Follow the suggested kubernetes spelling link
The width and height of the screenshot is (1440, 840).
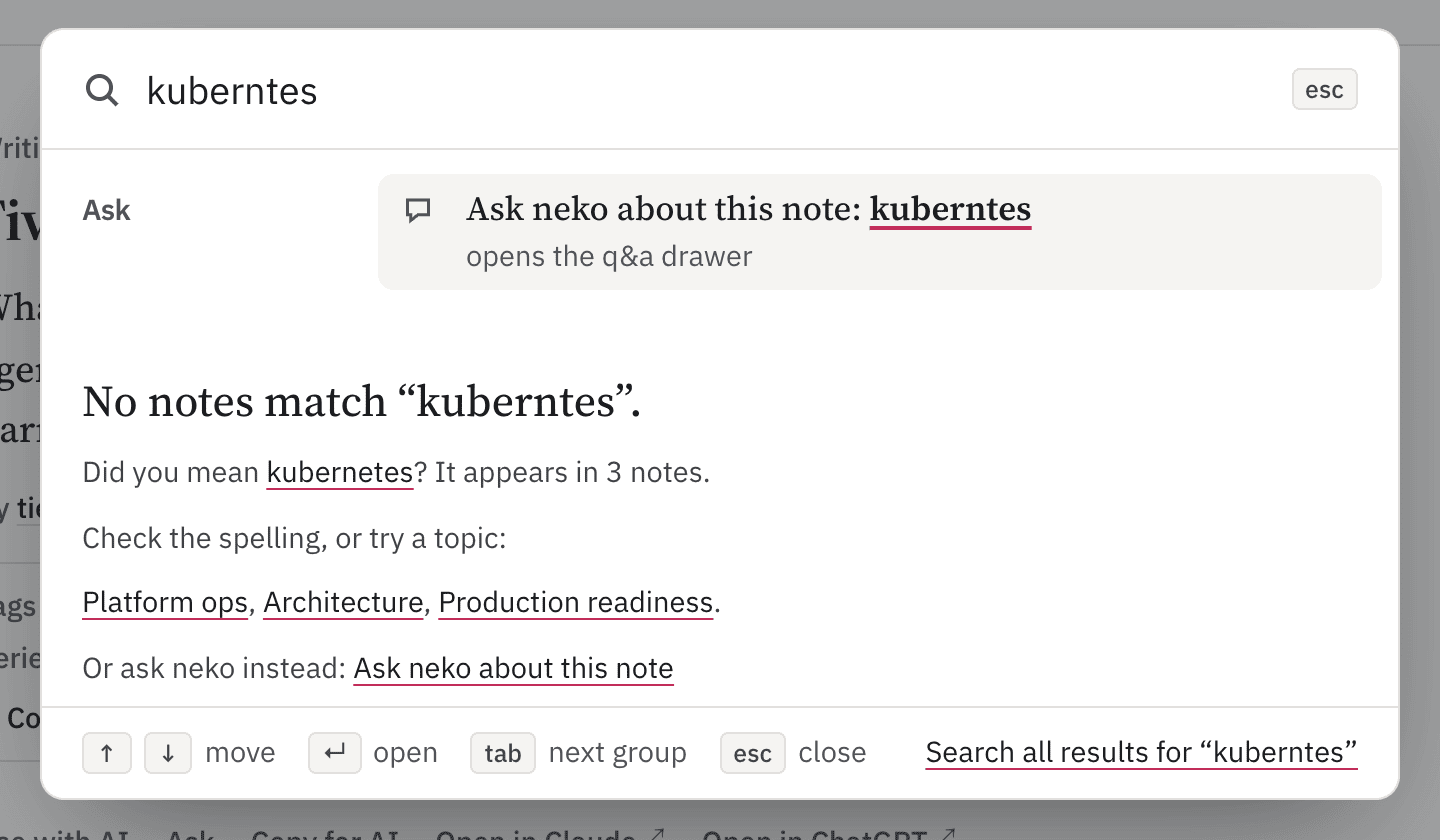coord(340,472)
